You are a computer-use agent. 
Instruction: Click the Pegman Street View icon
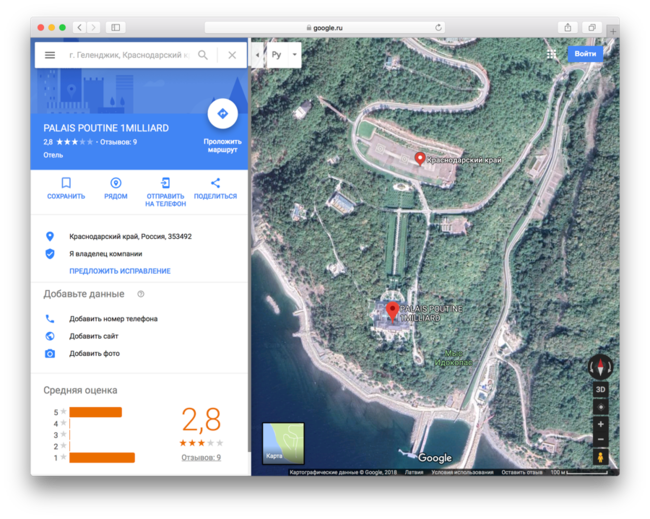(600, 457)
